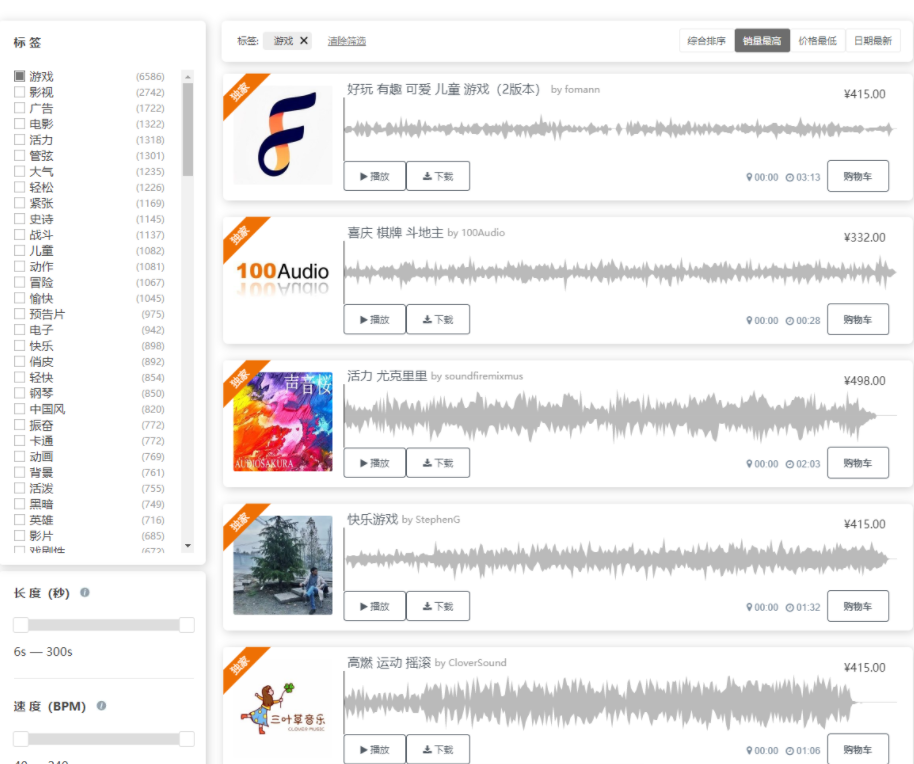914x764 pixels.
Task: Check the 活力 tag checkbox
Action: coord(19,139)
